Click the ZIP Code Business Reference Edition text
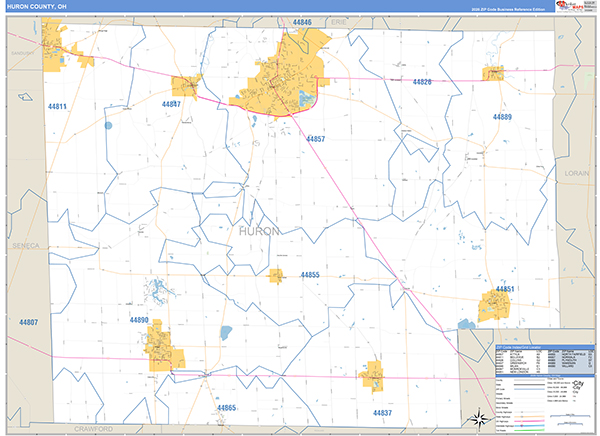The width and height of the screenshot is (600, 436). click(508, 9)
